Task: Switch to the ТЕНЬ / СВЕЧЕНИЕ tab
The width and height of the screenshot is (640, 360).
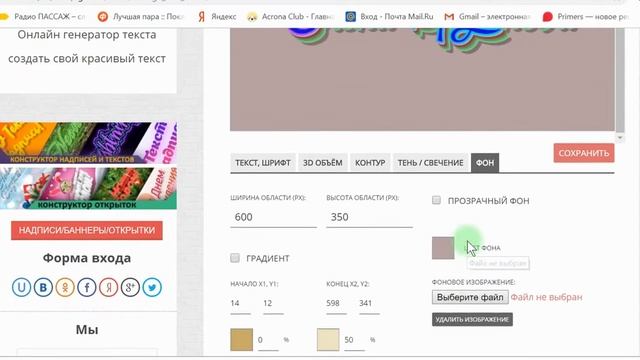Action: pyautogui.click(x=431, y=163)
